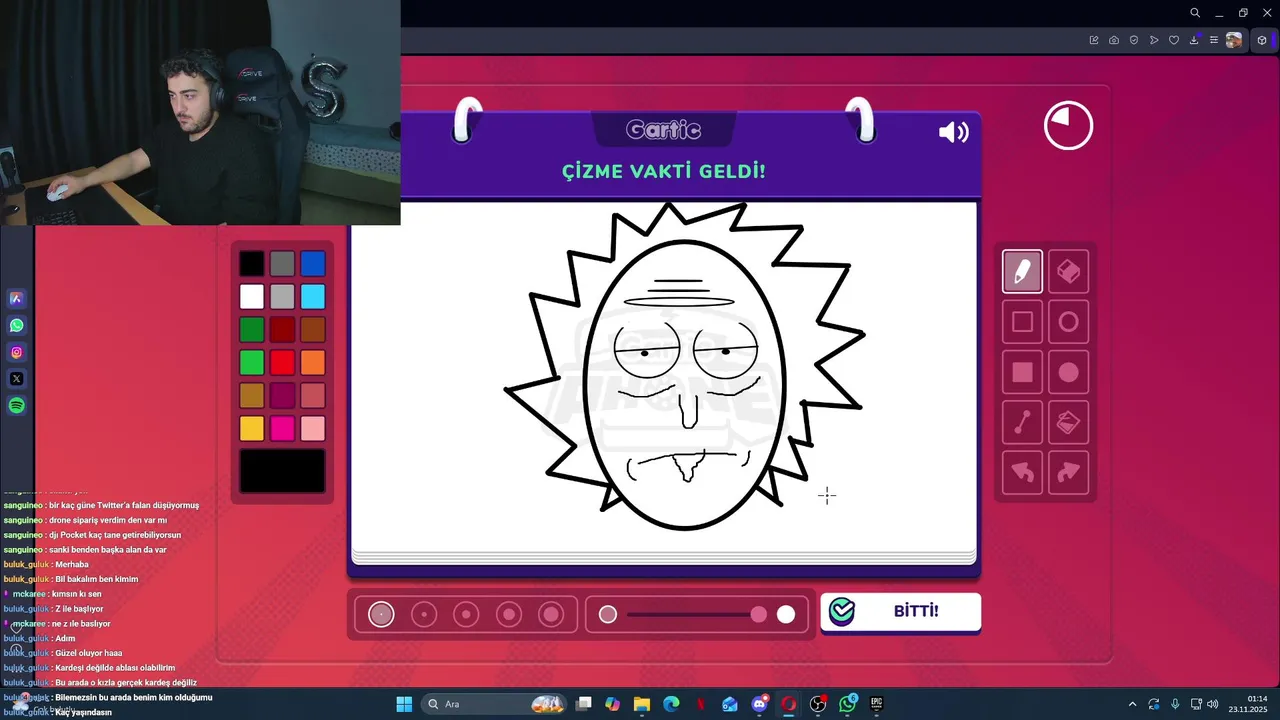
Task: Open the Opera profile avatar
Action: tap(1234, 40)
